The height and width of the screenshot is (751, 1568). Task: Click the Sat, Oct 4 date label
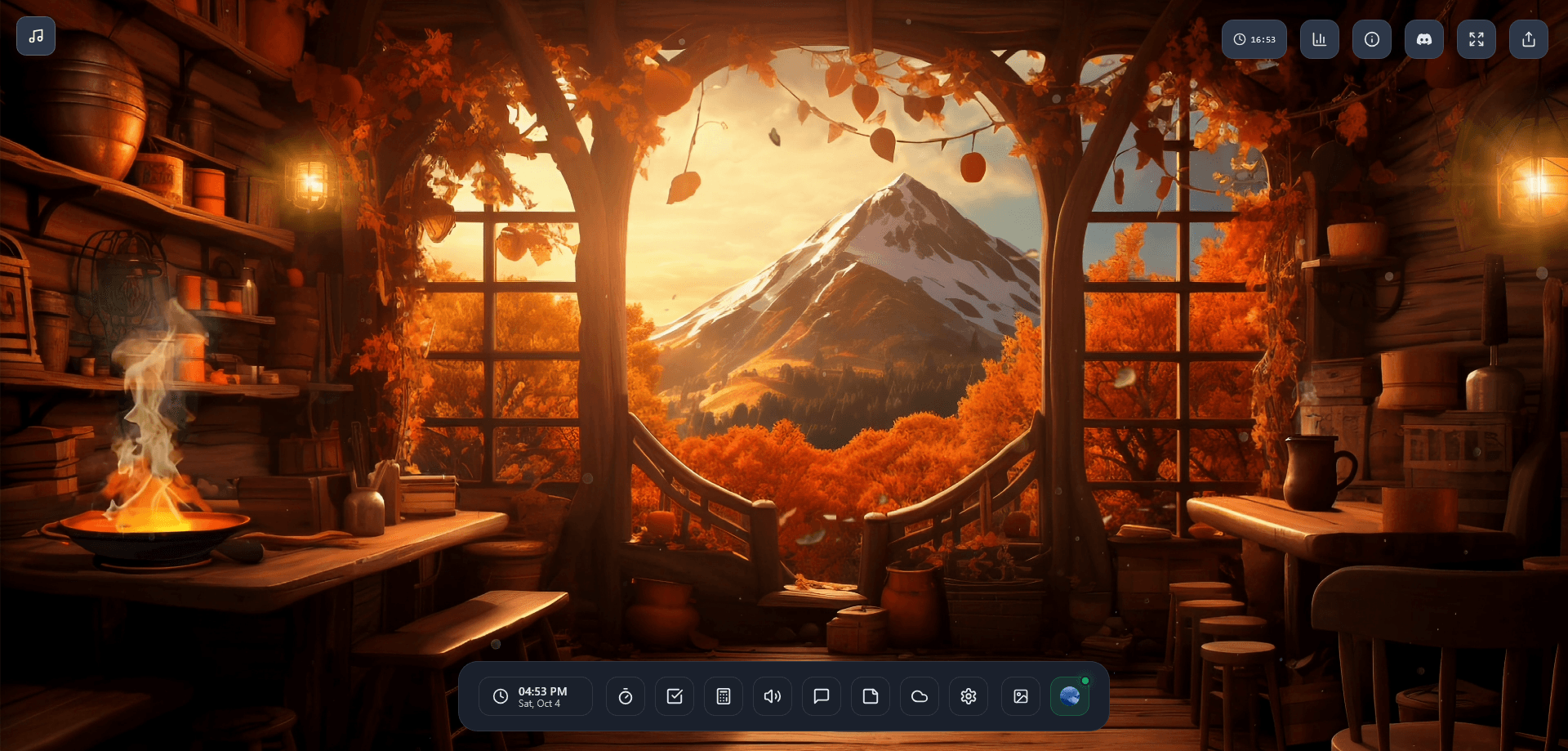tap(539, 704)
